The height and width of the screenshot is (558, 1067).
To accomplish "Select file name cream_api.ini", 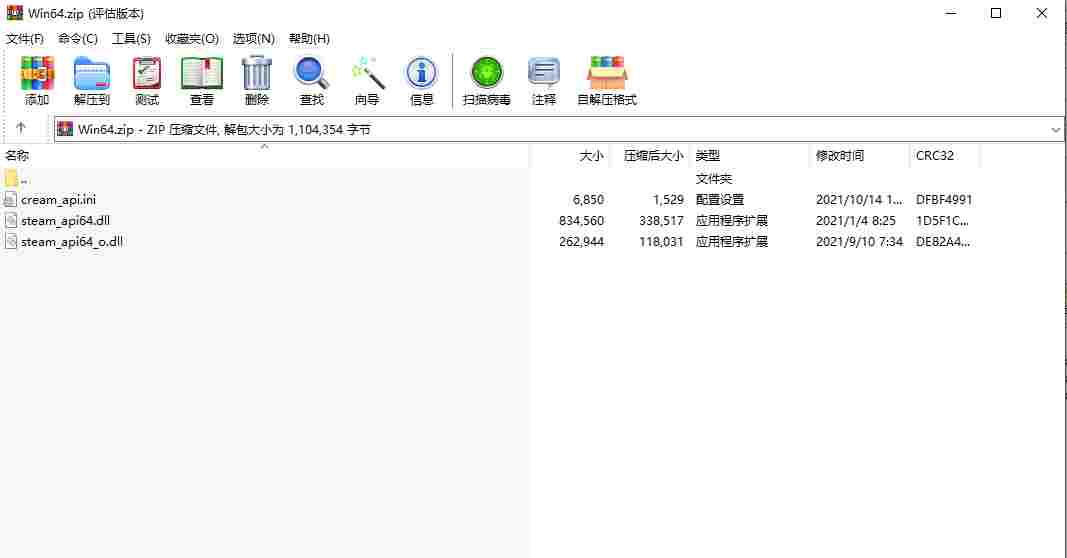I will 59,200.
